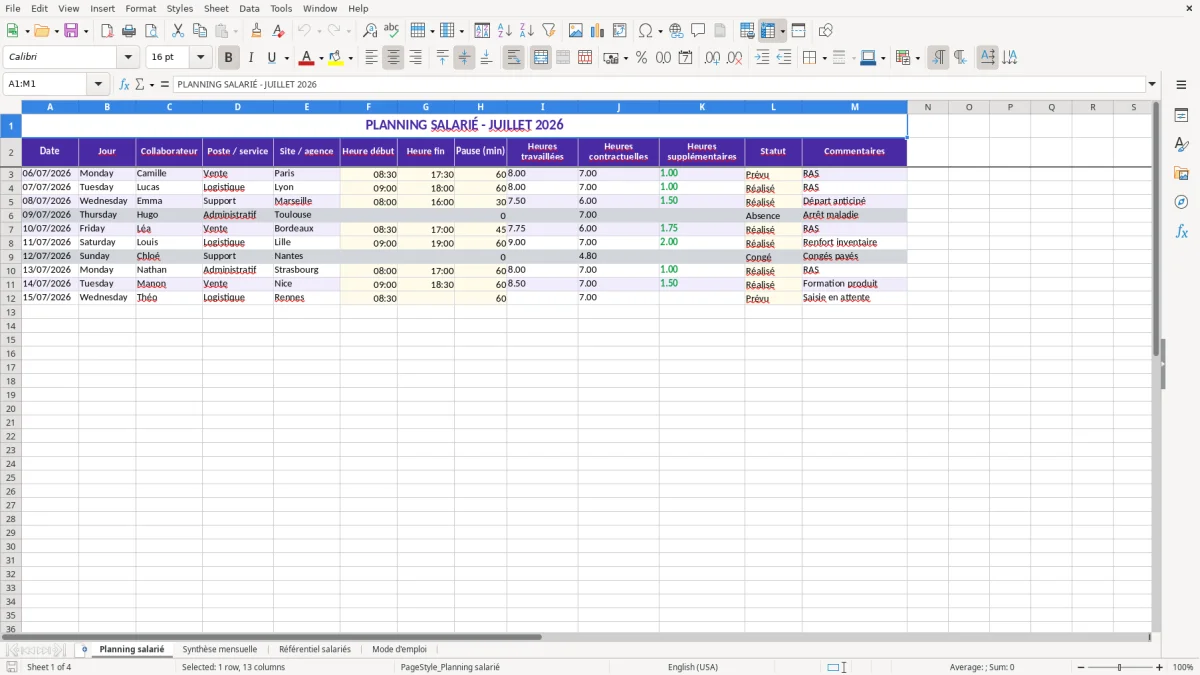Click the Insert Comment icon
The image size is (1200, 675).
click(699, 31)
